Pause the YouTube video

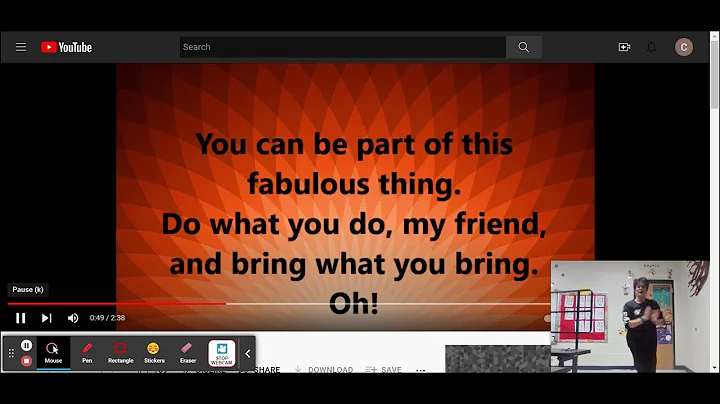tap(21, 318)
